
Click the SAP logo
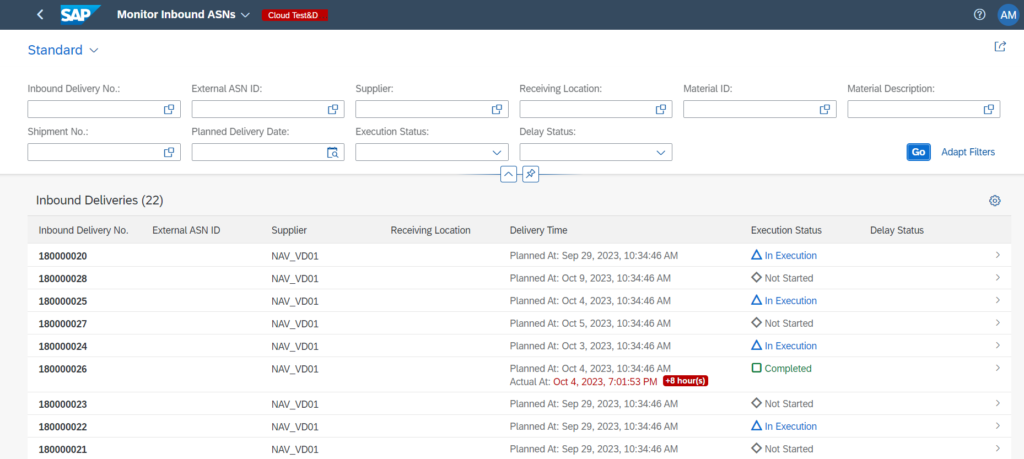[78, 15]
